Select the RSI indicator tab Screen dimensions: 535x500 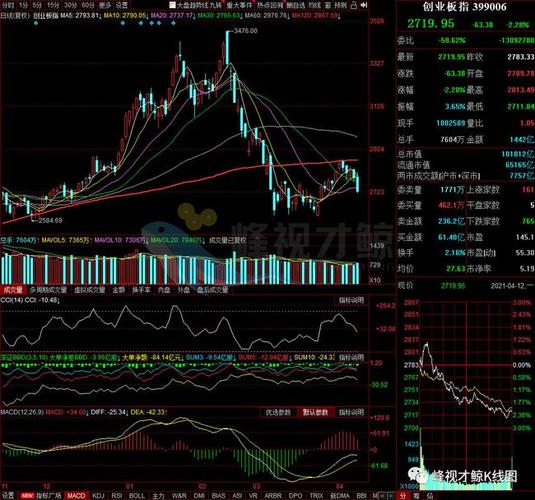(x=117, y=495)
